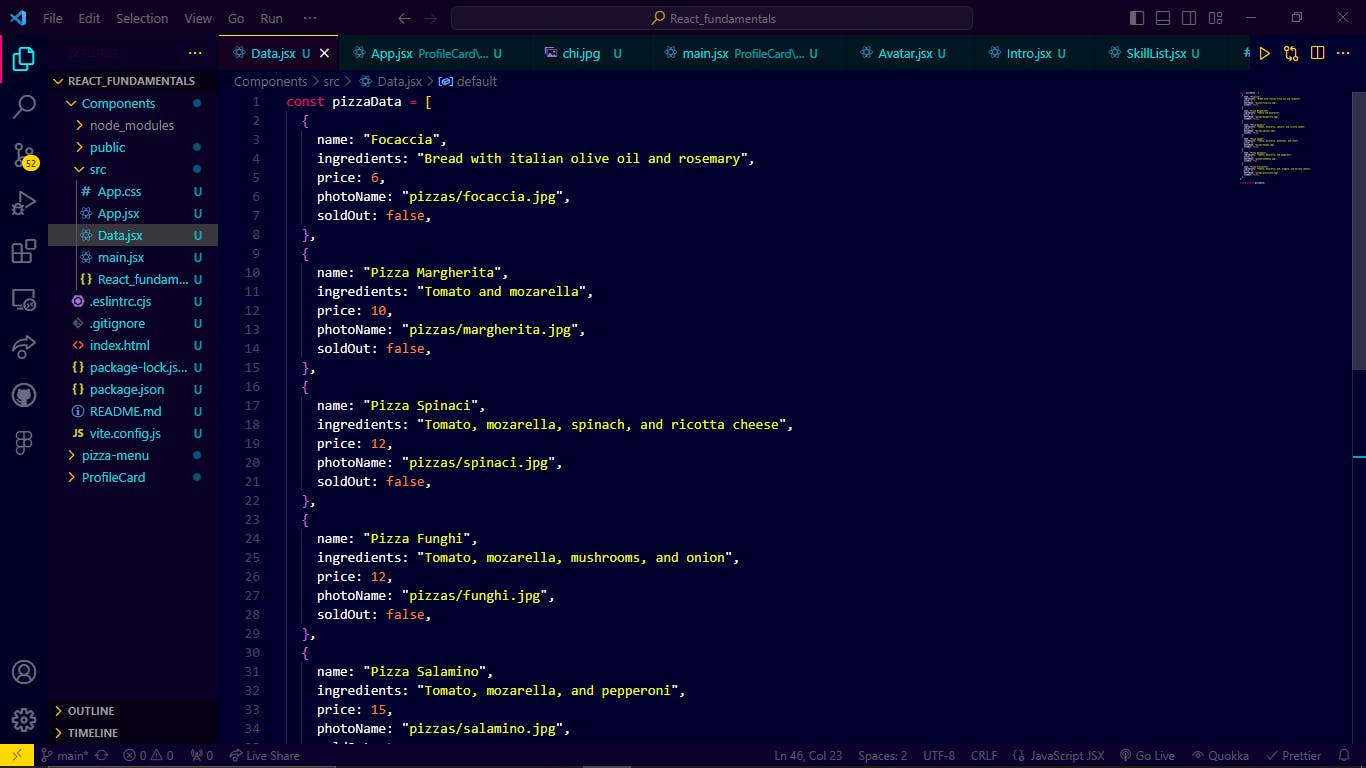Open the Remote Explorer view
1366x768 pixels.
click(x=24, y=299)
